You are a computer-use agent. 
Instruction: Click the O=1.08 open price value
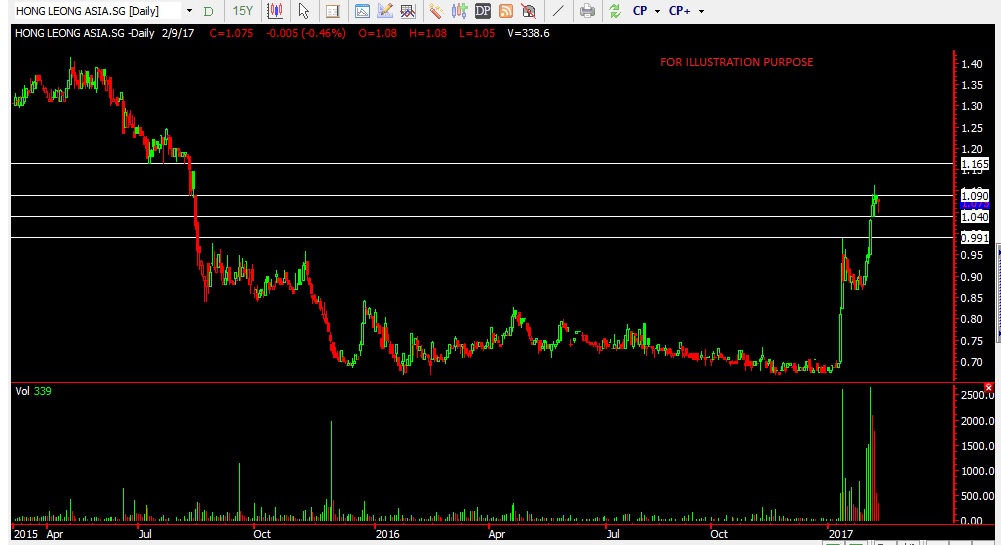[377, 33]
